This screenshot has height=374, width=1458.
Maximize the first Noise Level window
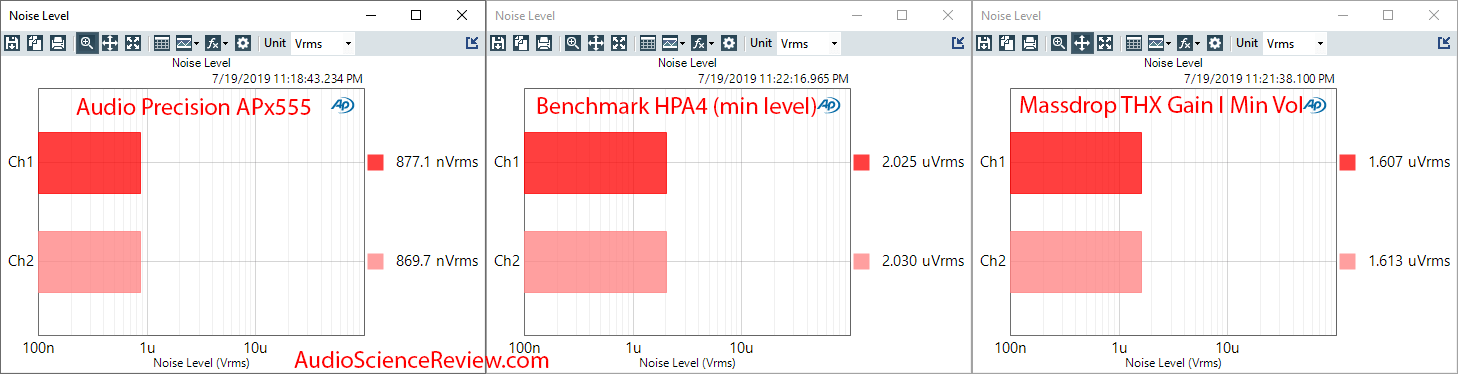pos(416,15)
